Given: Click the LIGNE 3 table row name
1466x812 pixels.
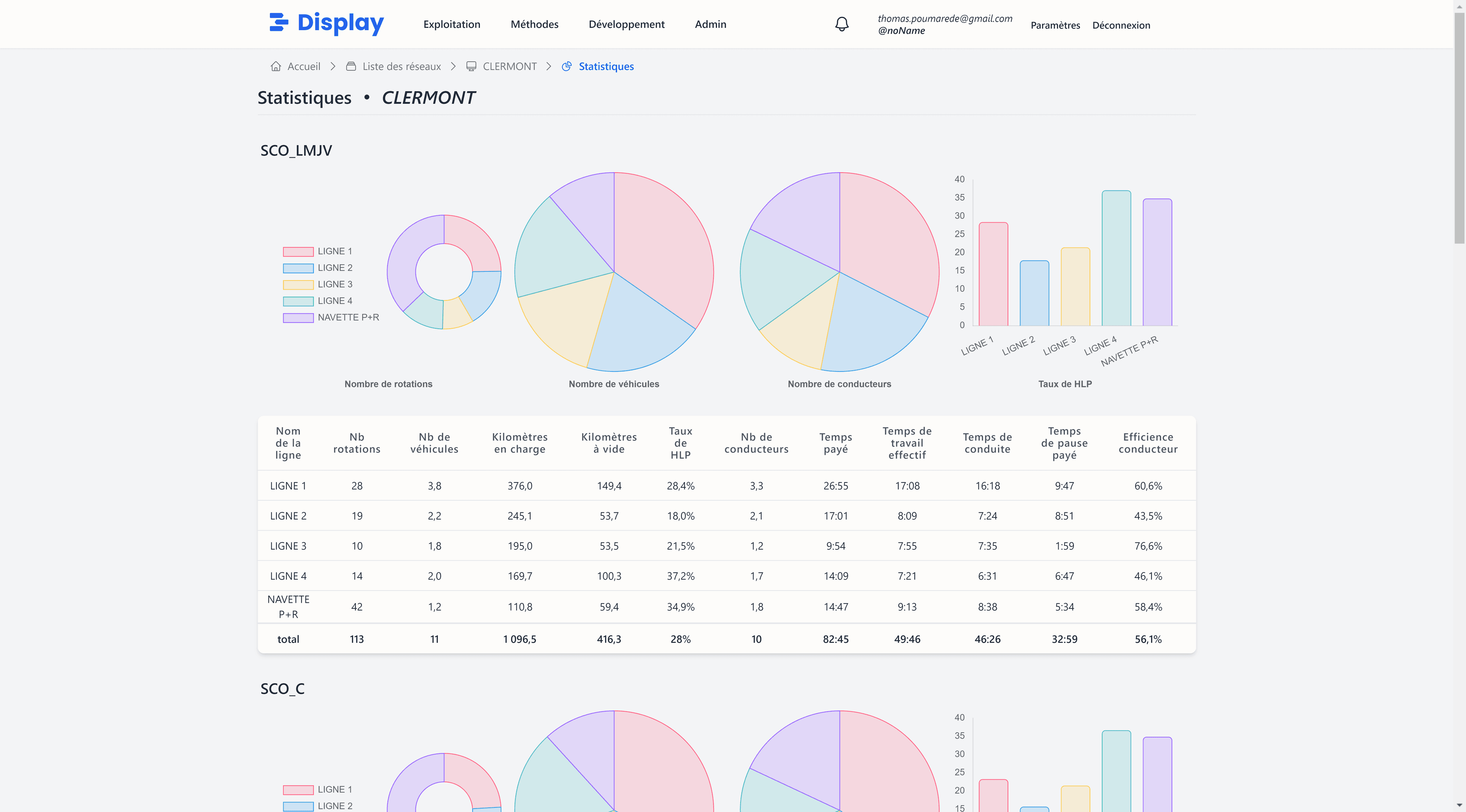Looking at the screenshot, I should click(288, 546).
